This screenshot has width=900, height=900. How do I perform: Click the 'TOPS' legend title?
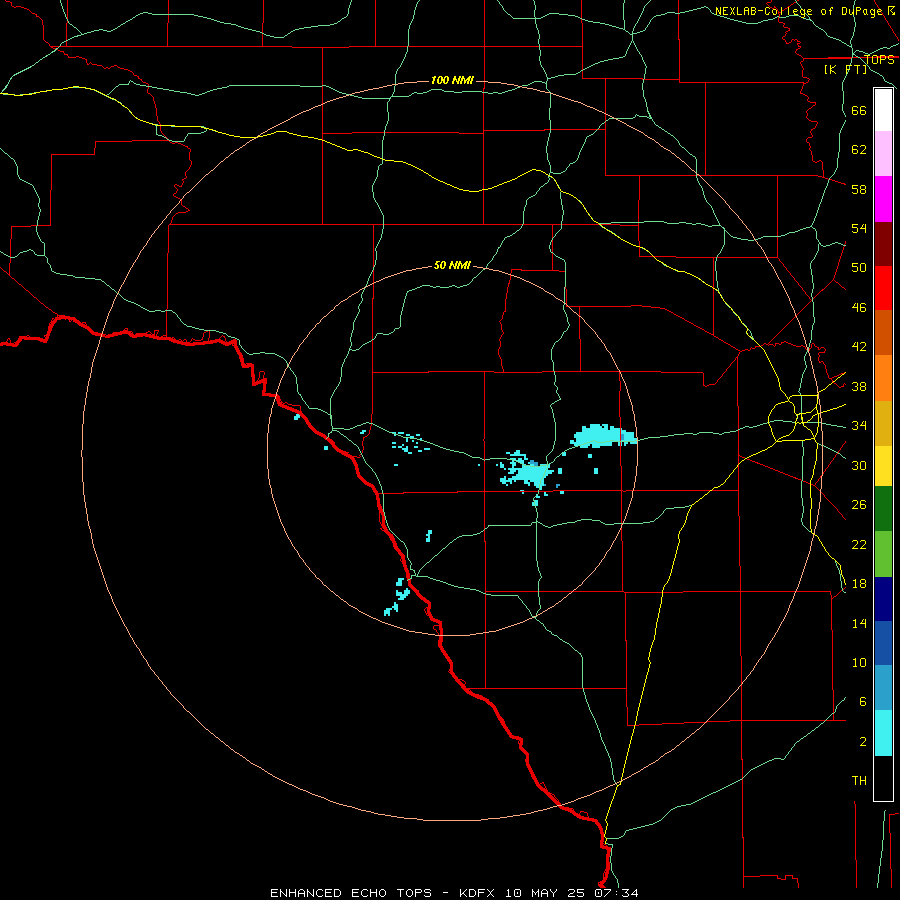tap(879, 60)
